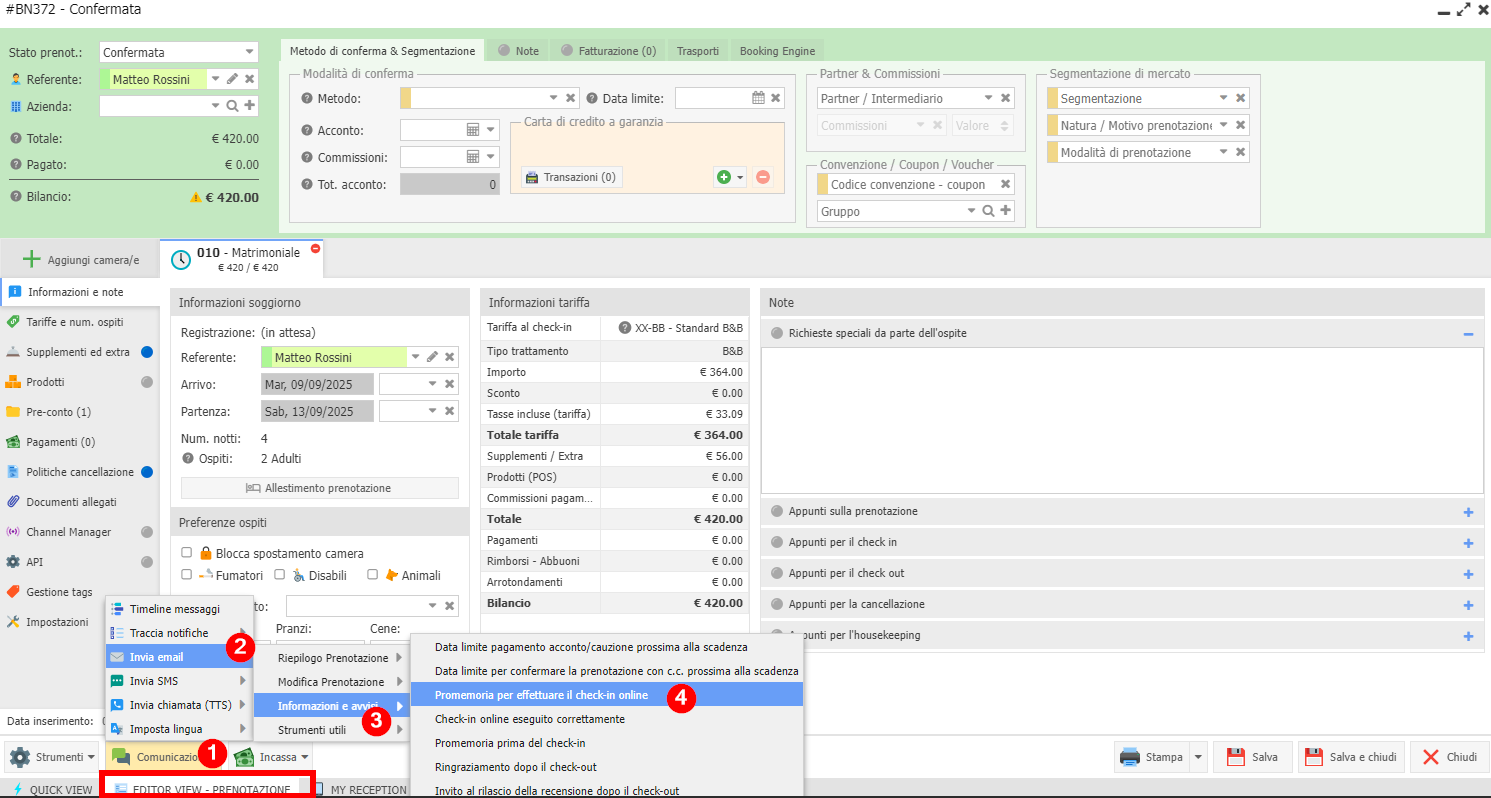Open Partner / Intermediario dropdown
This screenshot has height=798, width=1491.
pyautogui.click(x=988, y=98)
